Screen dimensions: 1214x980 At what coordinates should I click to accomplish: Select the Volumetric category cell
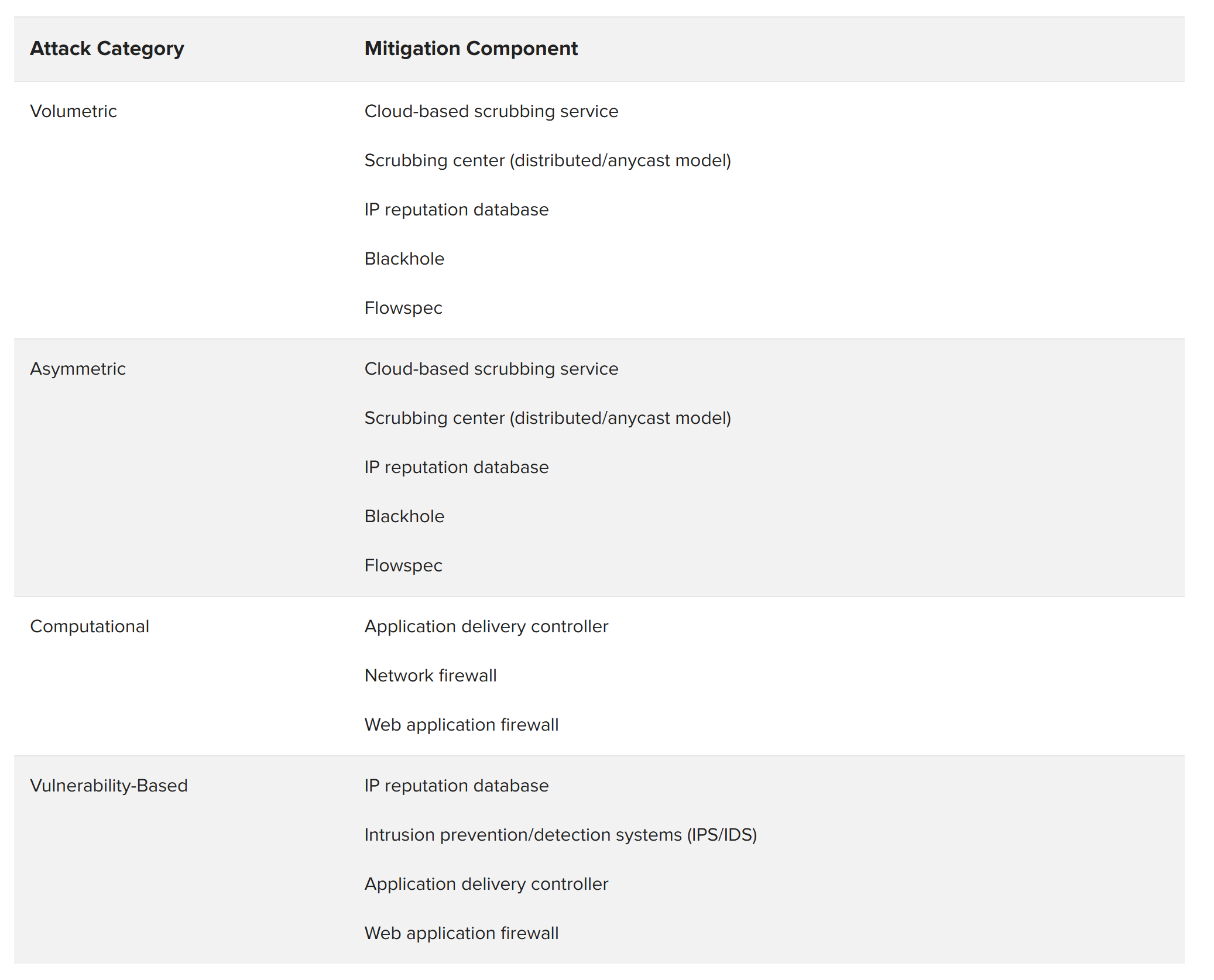point(73,111)
